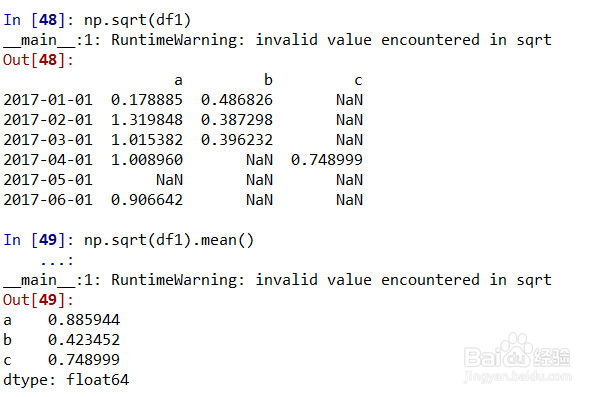Select the 2017-01-01 row index
This screenshot has width=606, height=397.
(x=48, y=100)
